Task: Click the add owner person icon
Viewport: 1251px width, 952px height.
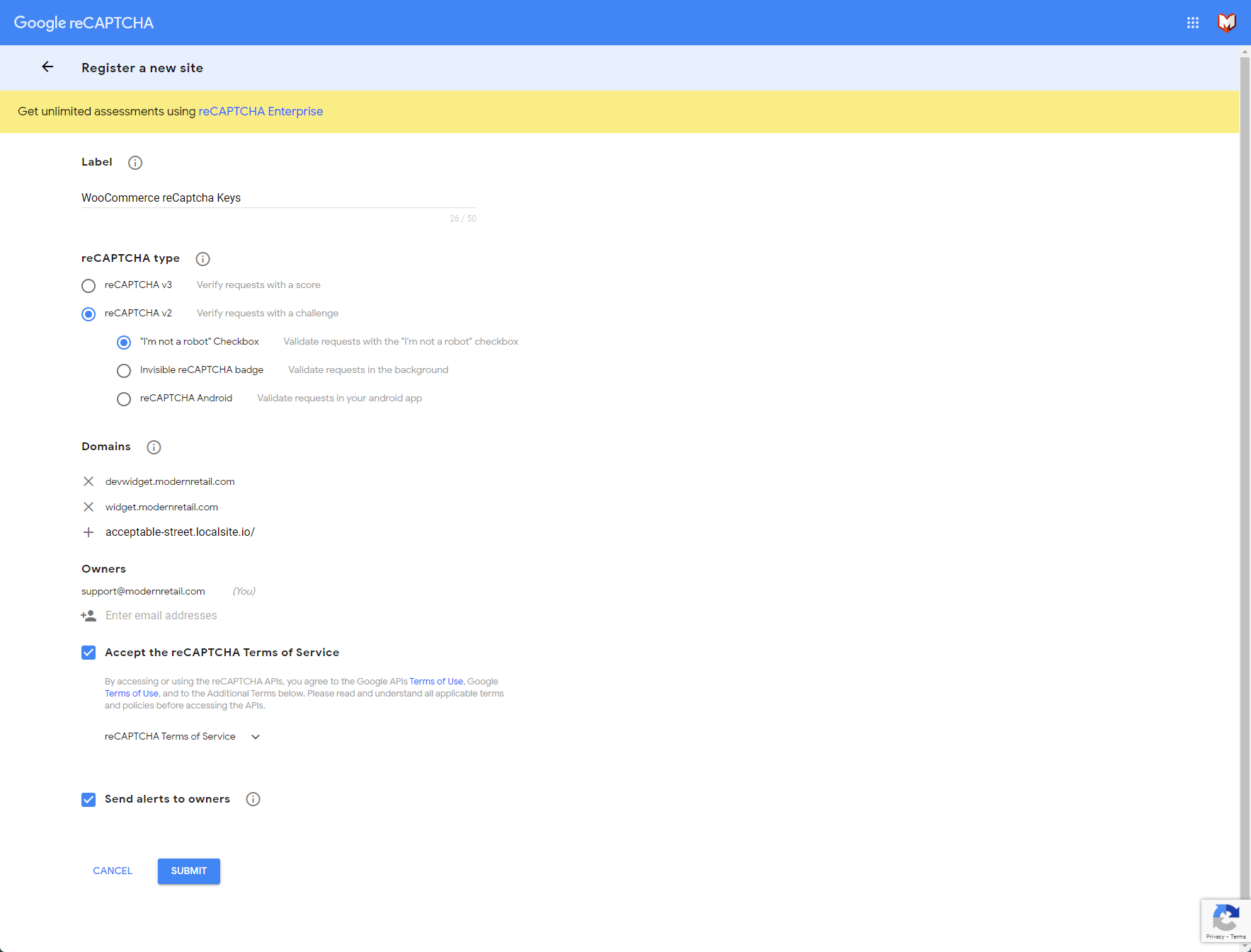Action: (88, 616)
